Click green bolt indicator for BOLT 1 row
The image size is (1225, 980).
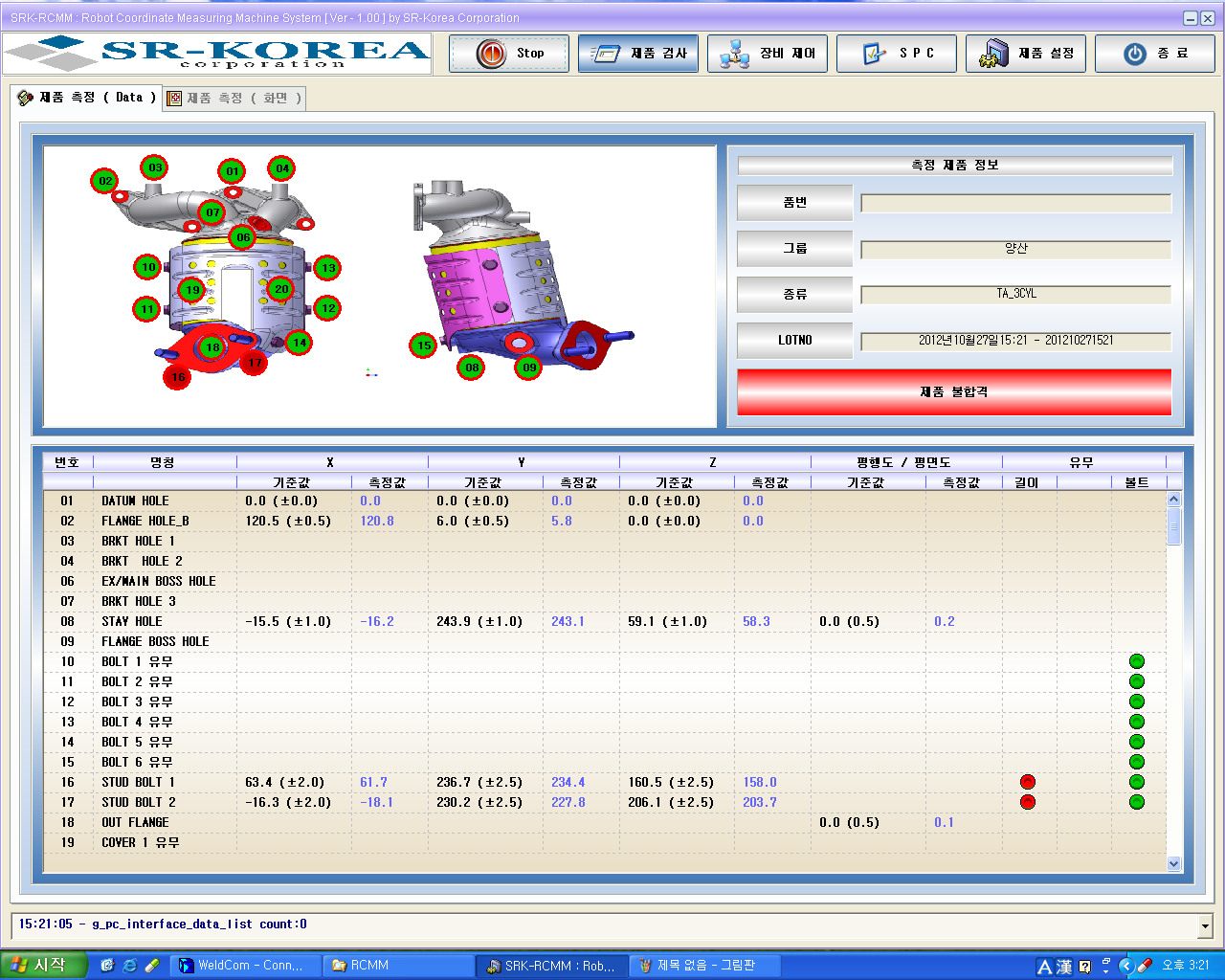click(x=1137, y=661)
